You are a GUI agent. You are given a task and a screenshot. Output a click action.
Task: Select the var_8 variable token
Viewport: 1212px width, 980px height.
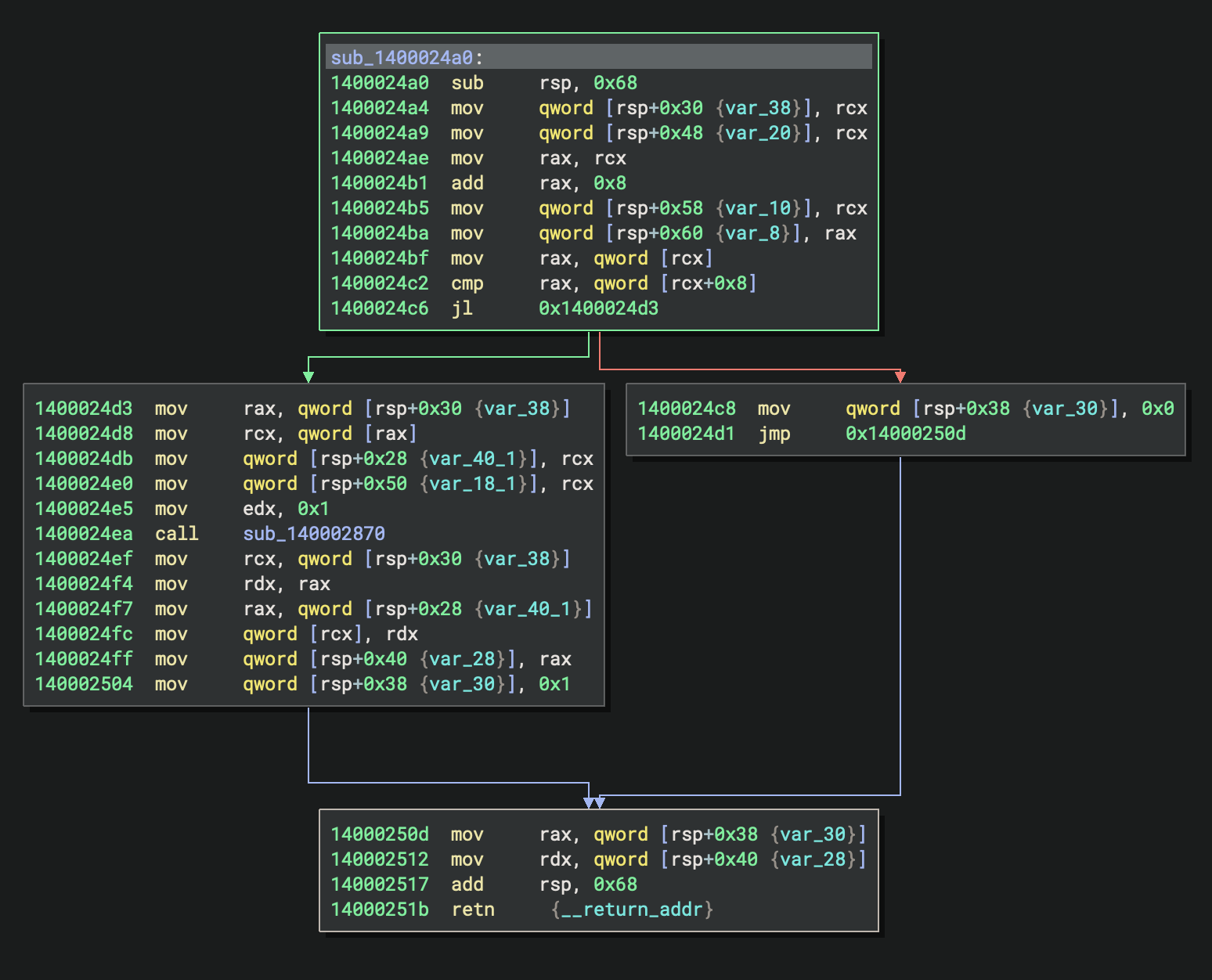(752, 233)
